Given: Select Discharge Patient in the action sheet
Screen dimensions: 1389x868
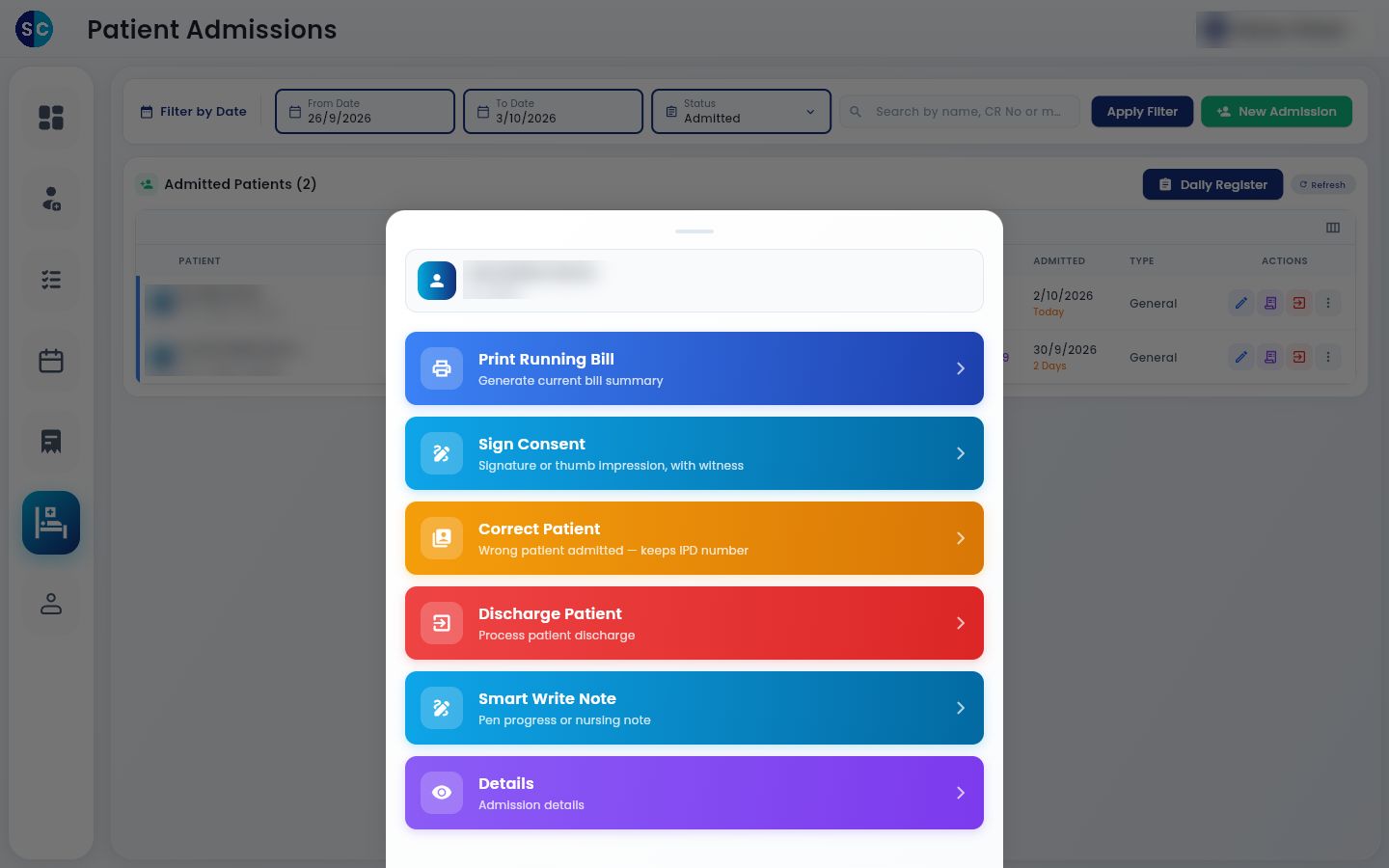Looking at the screenshot, I should [x=694, y=623].
